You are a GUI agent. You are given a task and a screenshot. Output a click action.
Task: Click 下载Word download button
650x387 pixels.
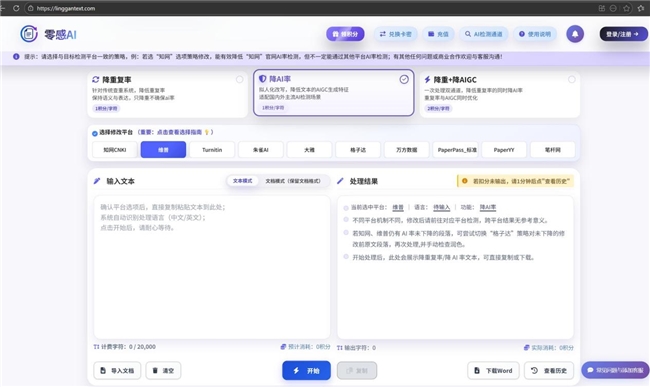(493, 370)
